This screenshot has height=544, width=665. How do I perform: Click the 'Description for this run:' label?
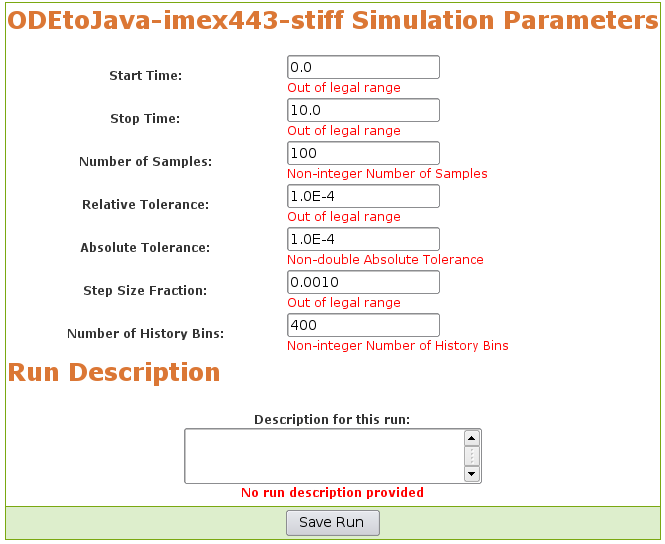[332, 420]
